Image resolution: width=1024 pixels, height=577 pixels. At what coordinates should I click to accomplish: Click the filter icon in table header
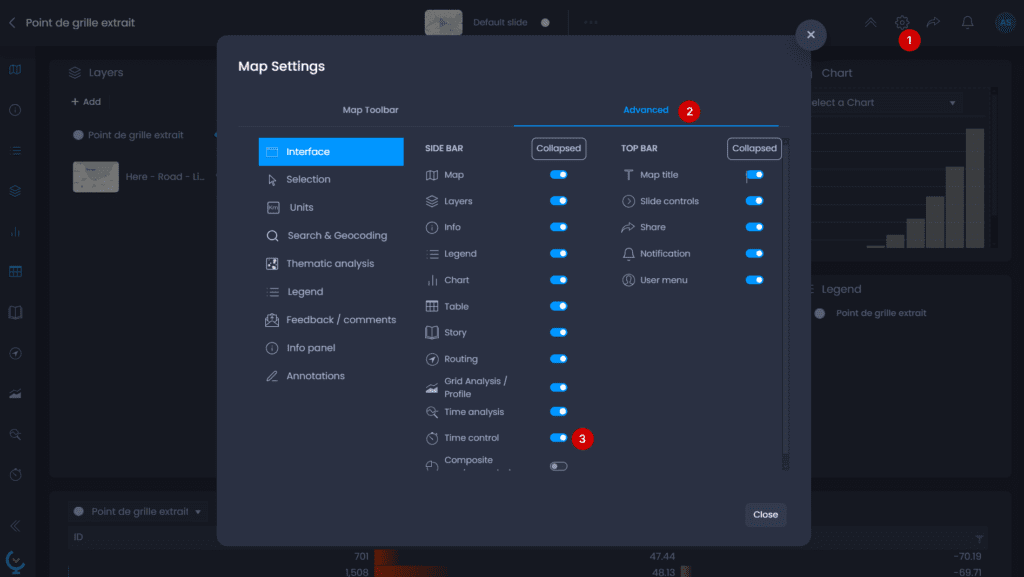pyautogui.click(x=979, y=538)
